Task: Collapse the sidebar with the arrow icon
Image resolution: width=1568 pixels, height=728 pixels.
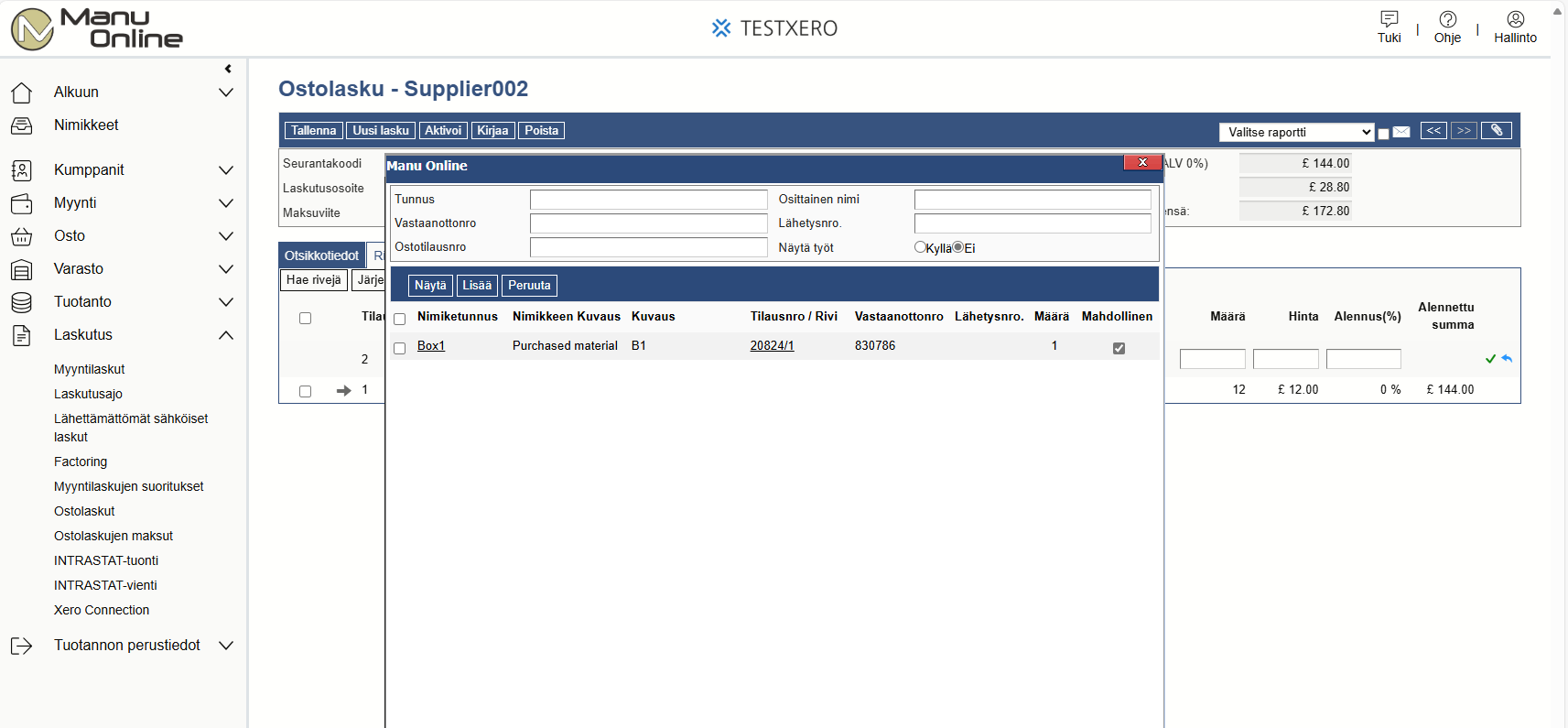Action: (x=228, y=69)
